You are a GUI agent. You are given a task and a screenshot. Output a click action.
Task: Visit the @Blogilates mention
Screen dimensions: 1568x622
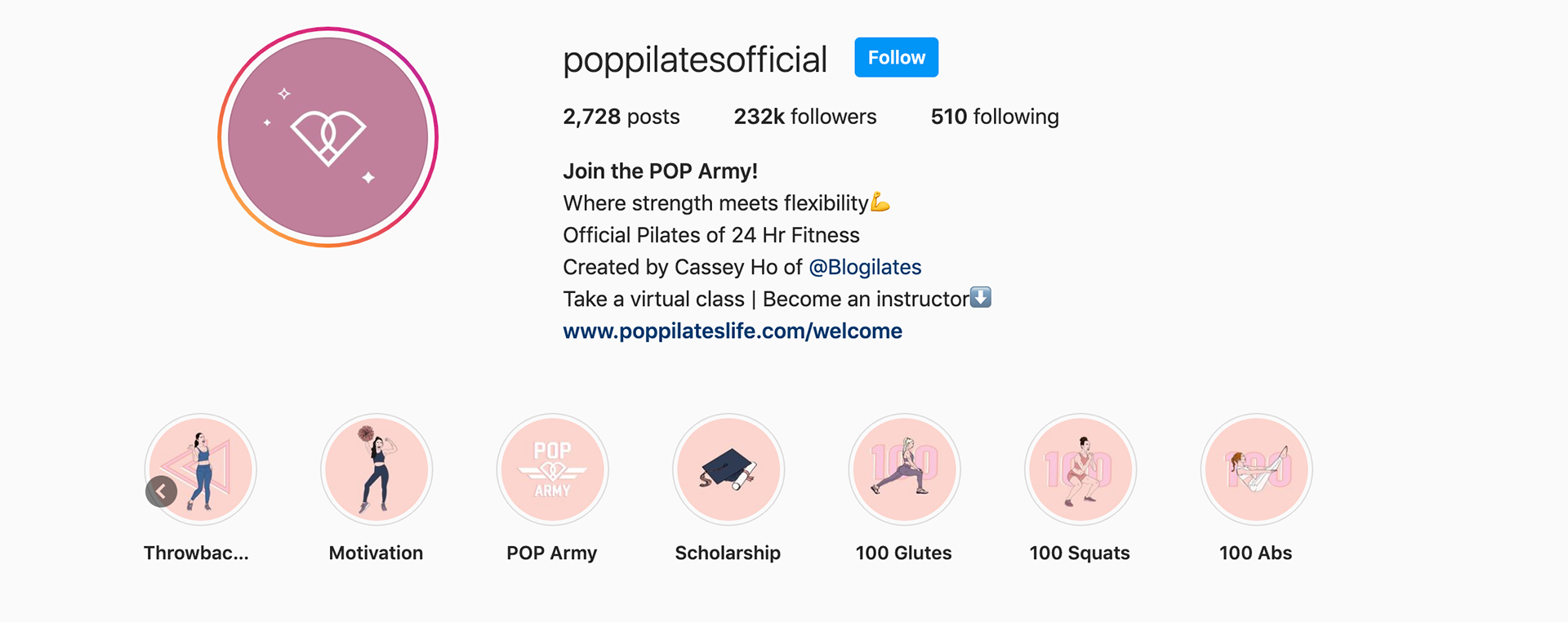[865, 267]
